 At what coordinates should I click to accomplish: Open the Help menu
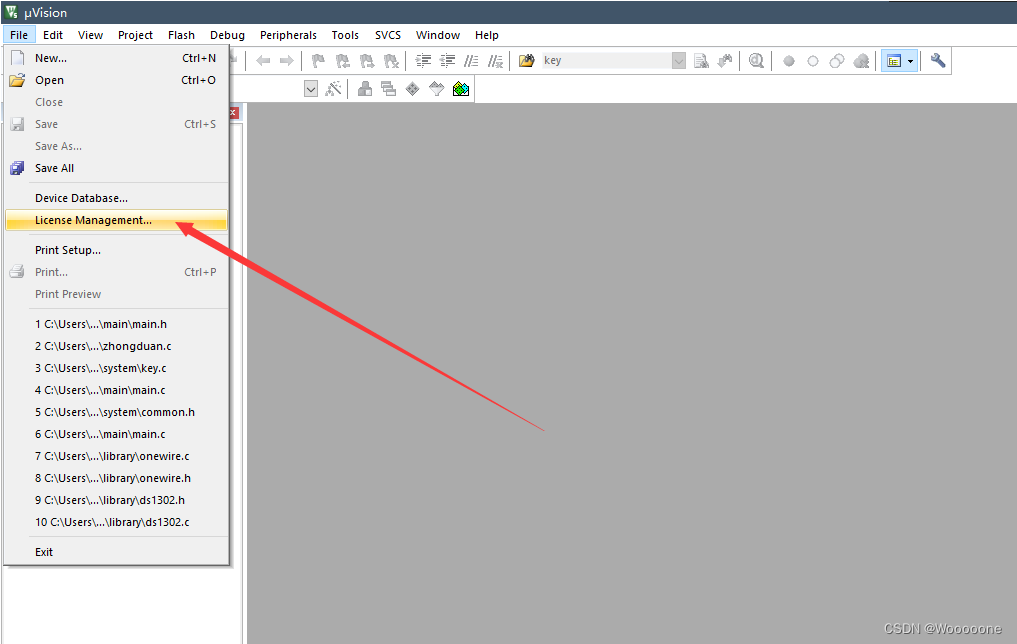486,35
